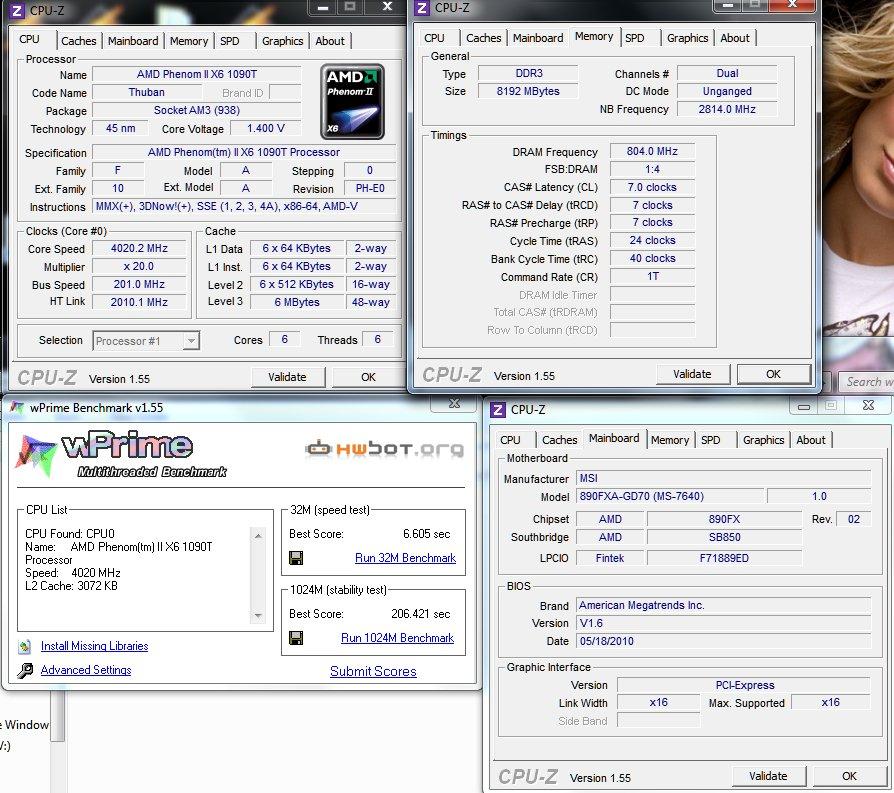Open Graphics tab in Mainboard window
Viewport: 894px width, 793px height.
(763, 440)
